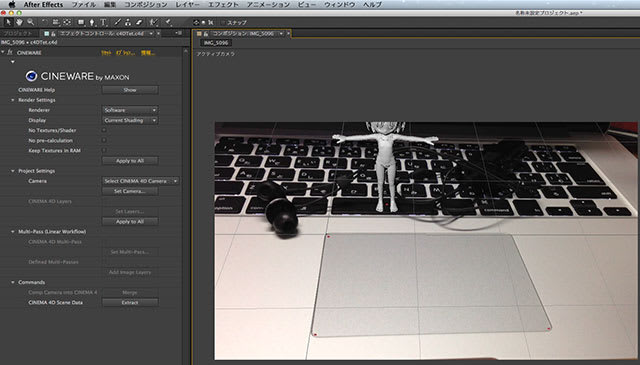Image resolution: width=640 pixels, height=365 pixels.
Task: Select the Unified Camera tool
Action: (56, 22)
